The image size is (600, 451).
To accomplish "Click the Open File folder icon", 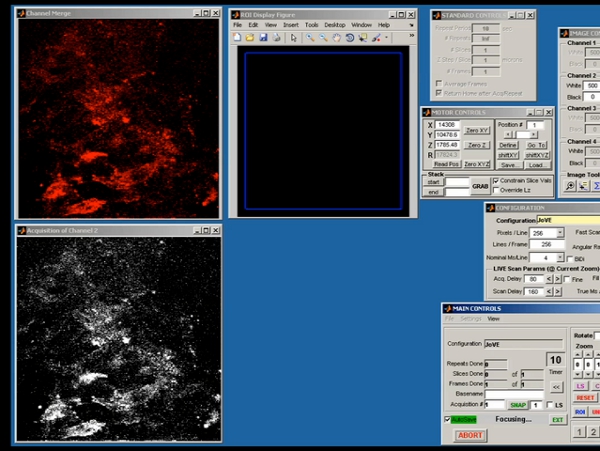I will 250,38.
